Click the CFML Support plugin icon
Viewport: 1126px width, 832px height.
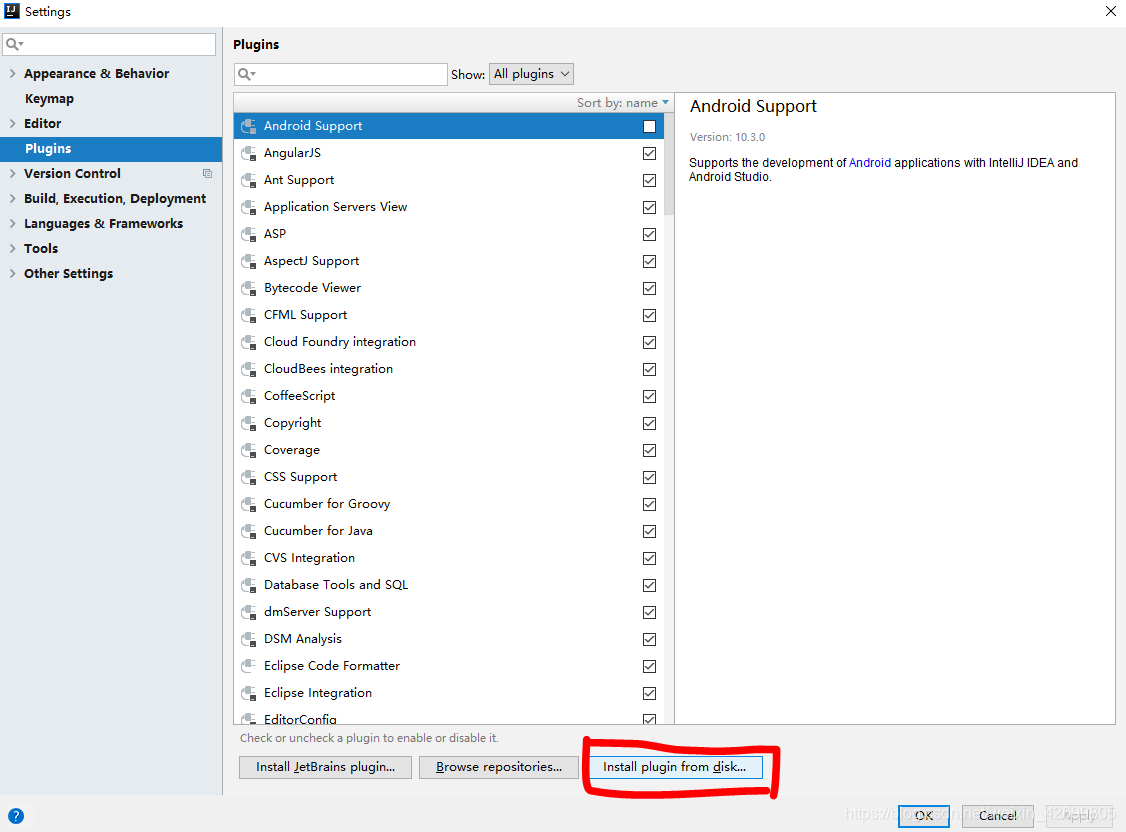(x=249, y=315)
